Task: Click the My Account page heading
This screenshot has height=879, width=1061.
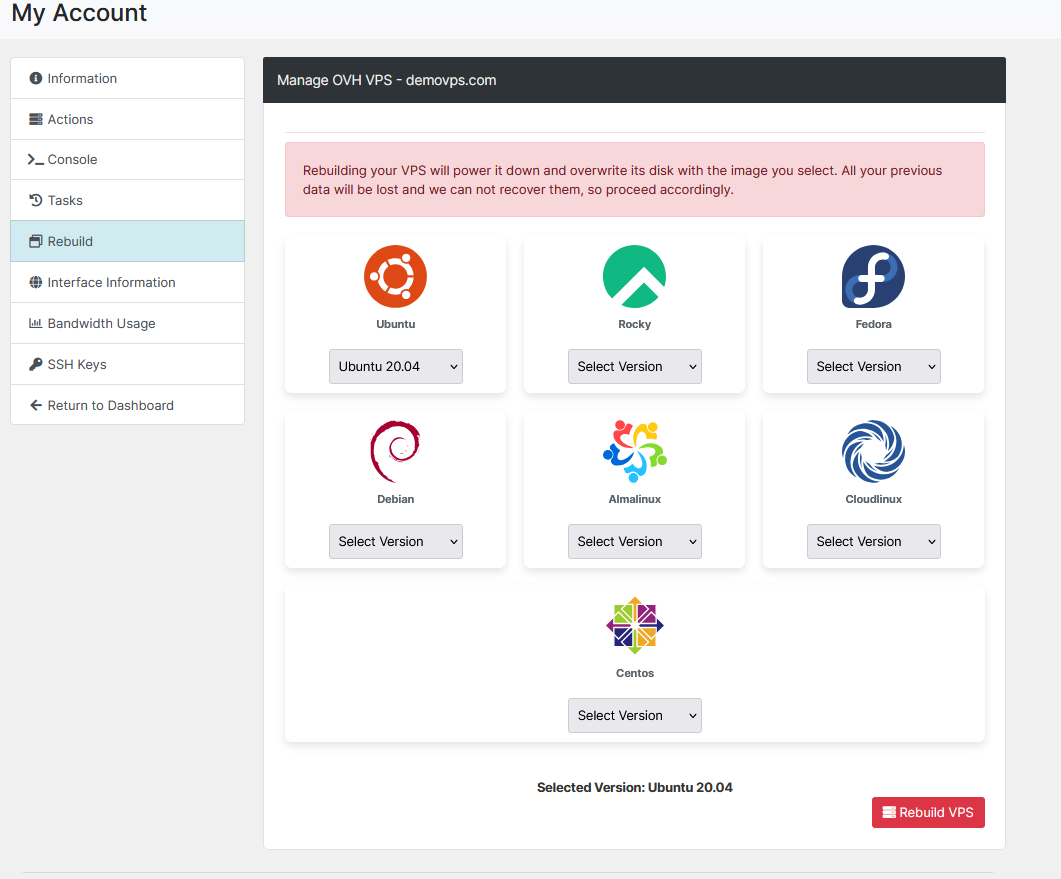Action: click(79, 13)
